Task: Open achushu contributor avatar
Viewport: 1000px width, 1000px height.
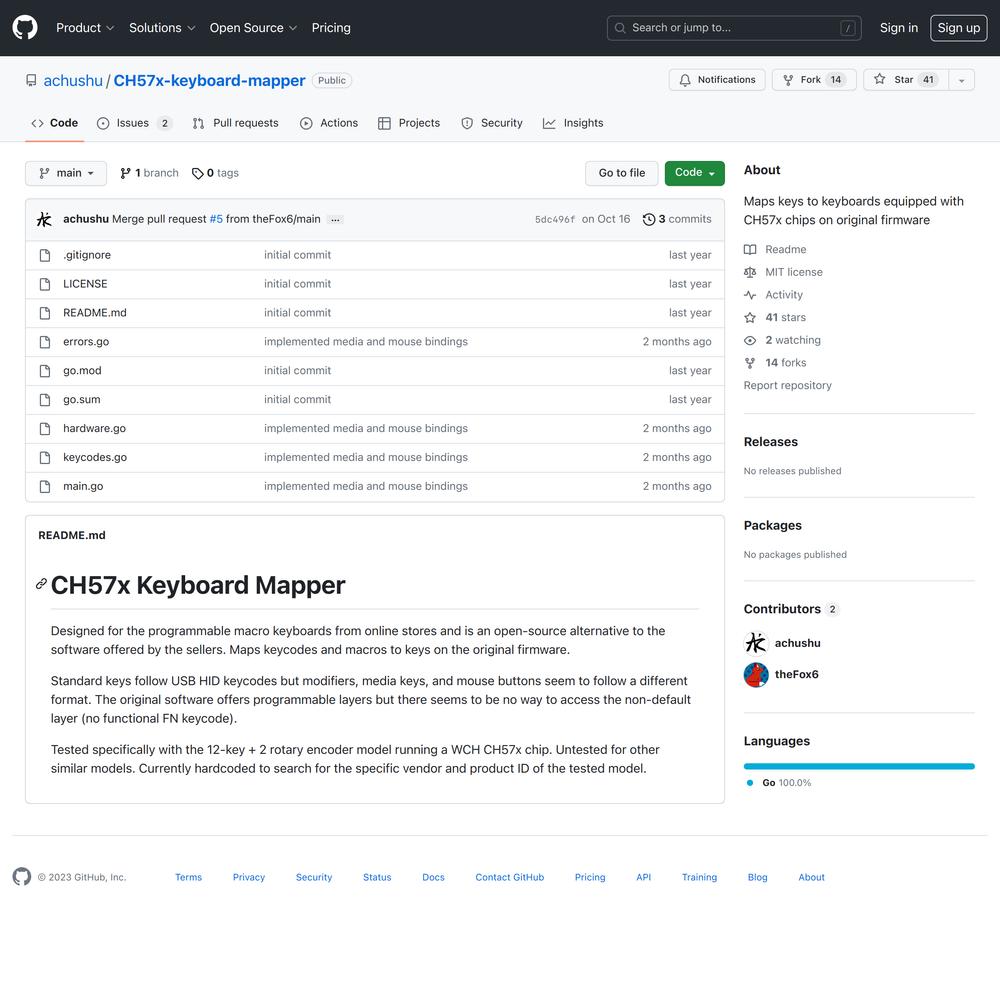Action: click(756, 643)
